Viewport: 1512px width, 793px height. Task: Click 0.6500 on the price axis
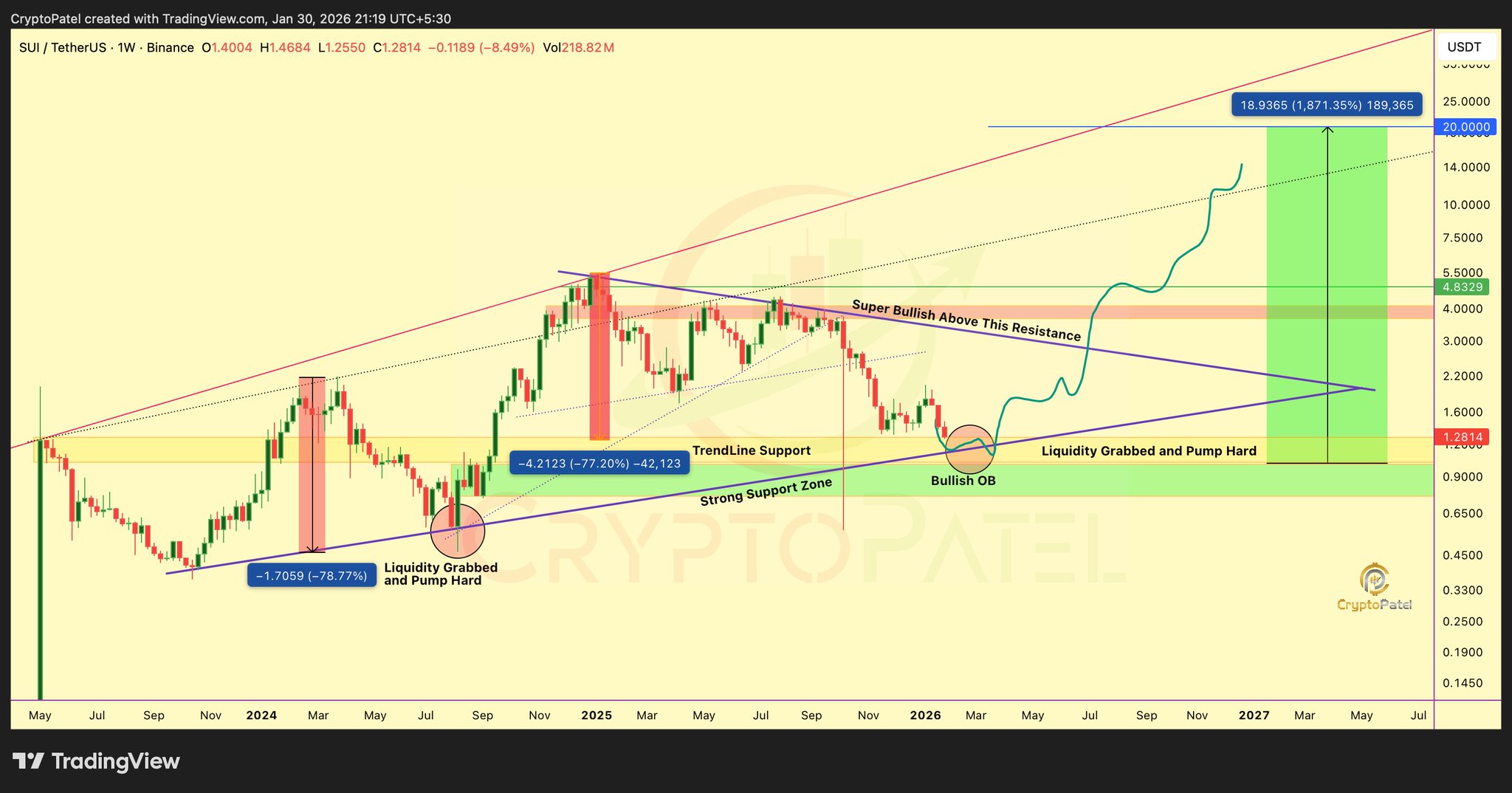click(1463, 513)
